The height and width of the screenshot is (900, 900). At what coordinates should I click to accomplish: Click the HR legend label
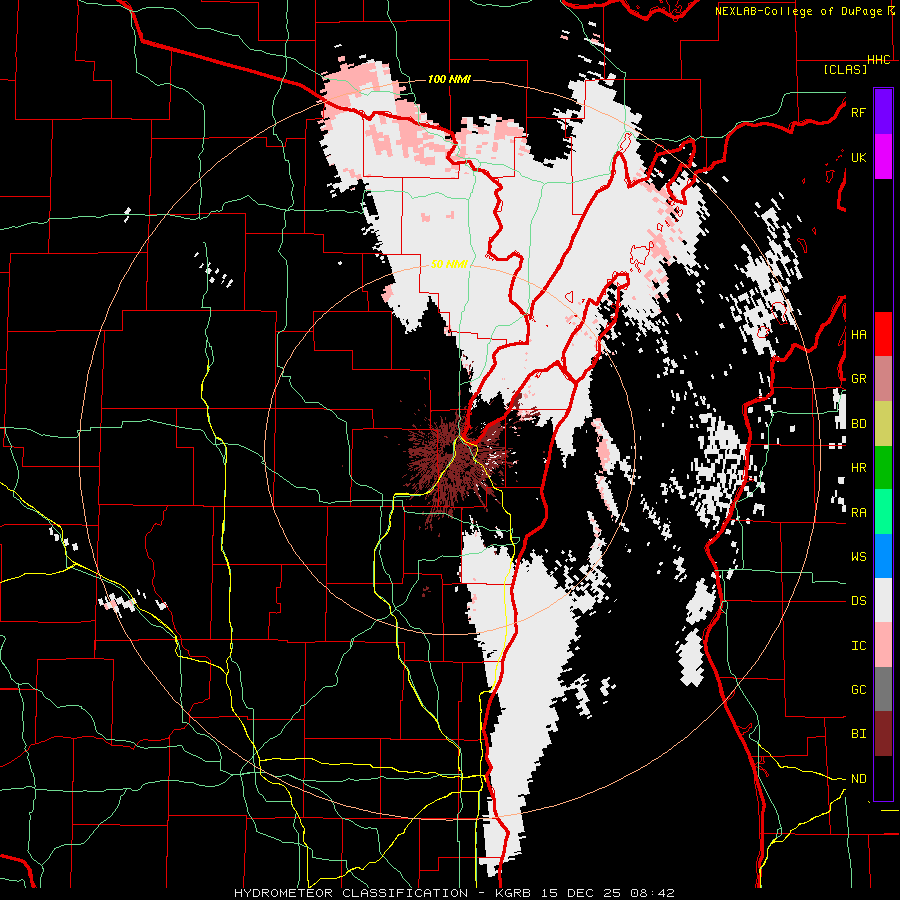pos(858,468)
